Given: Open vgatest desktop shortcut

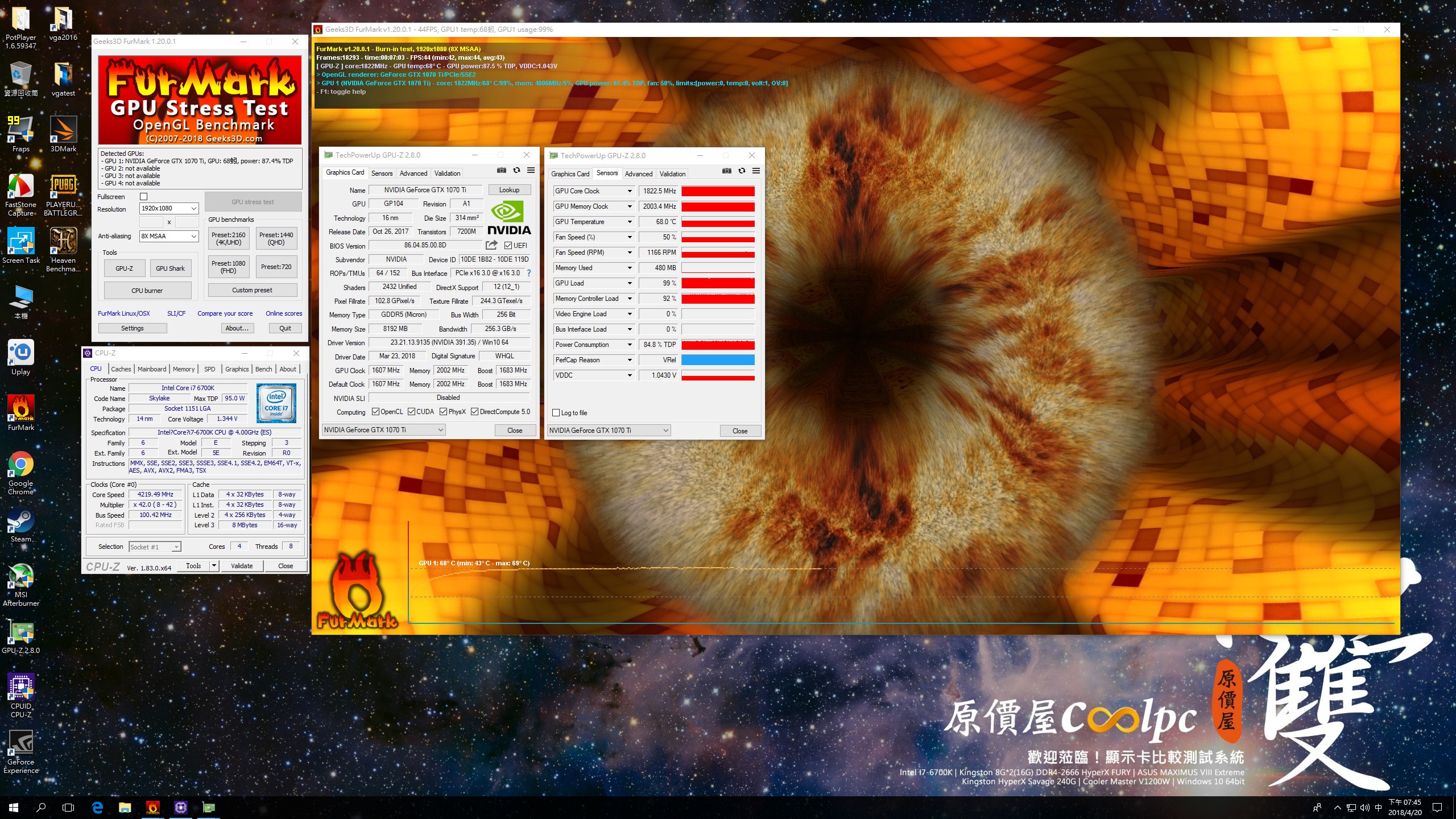Looking at the screenshot, I should (63, 78).
